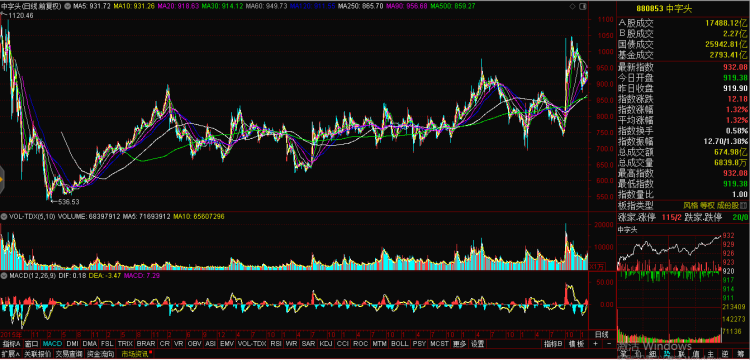
Task: Click the circle icon before the VOL-TDX label
Action: 3,216
